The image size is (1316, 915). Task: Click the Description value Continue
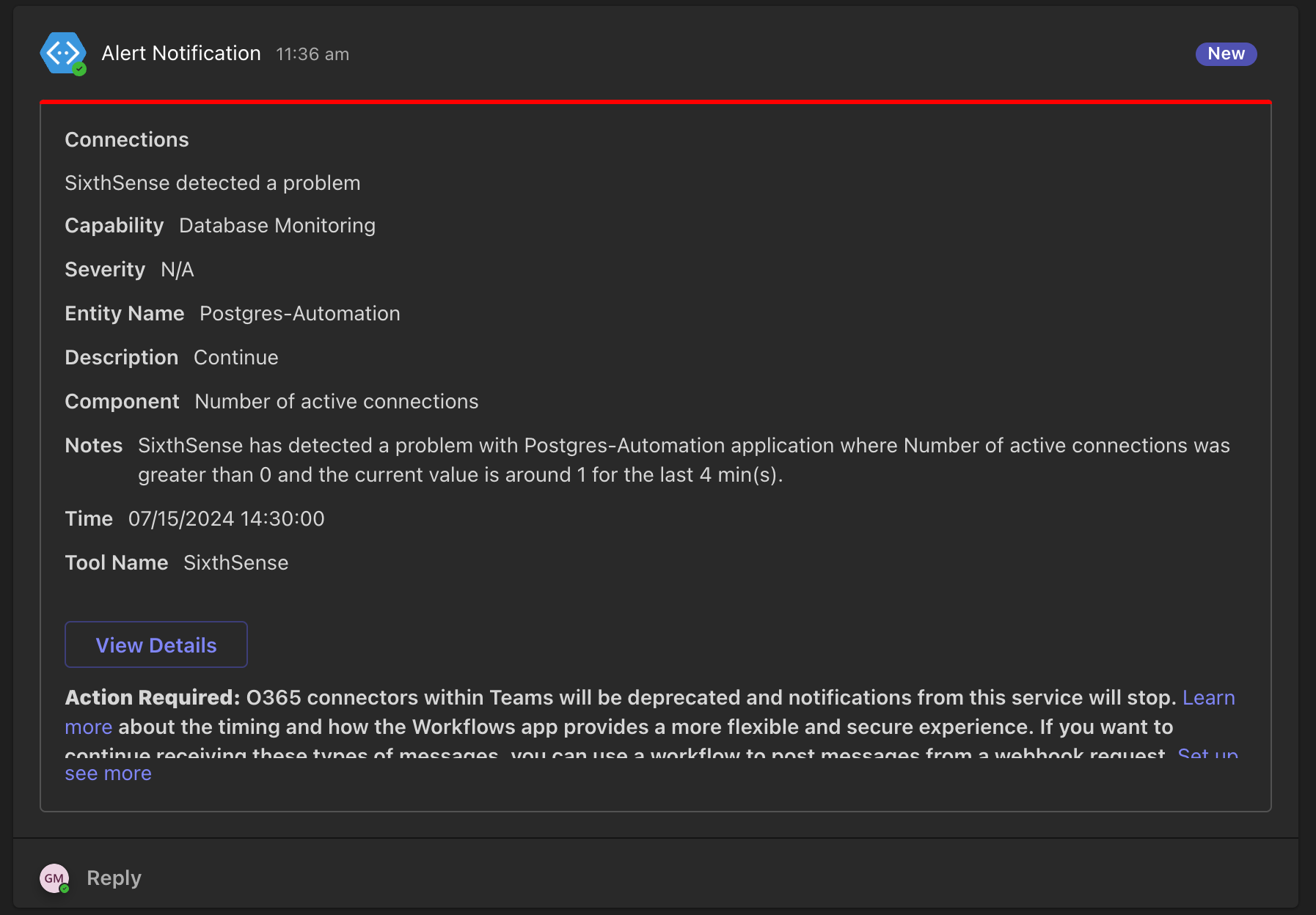pos(236,358)
